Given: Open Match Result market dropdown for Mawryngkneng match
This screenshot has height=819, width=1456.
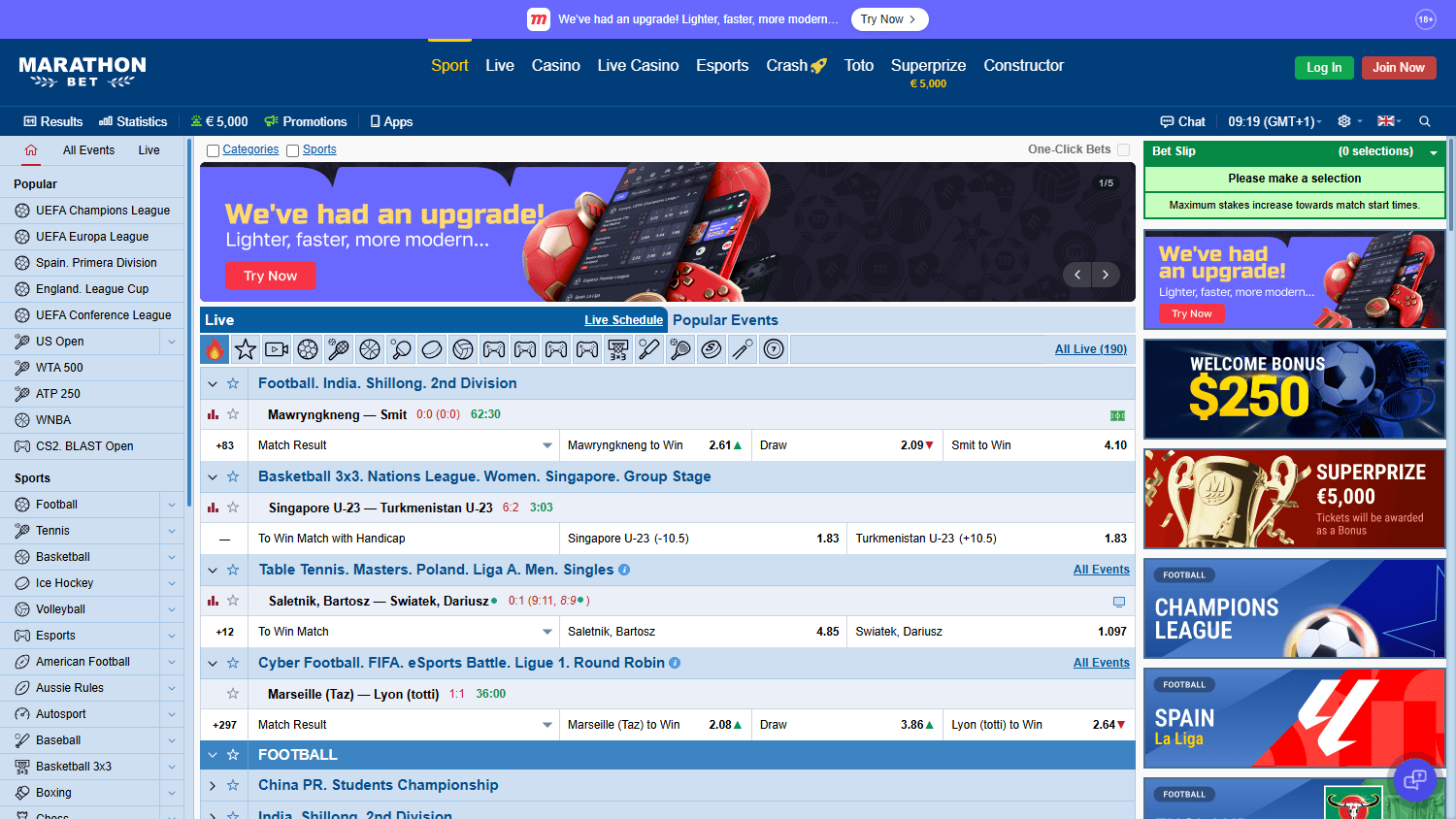Looking at the screenshot, I should [547, 445].
